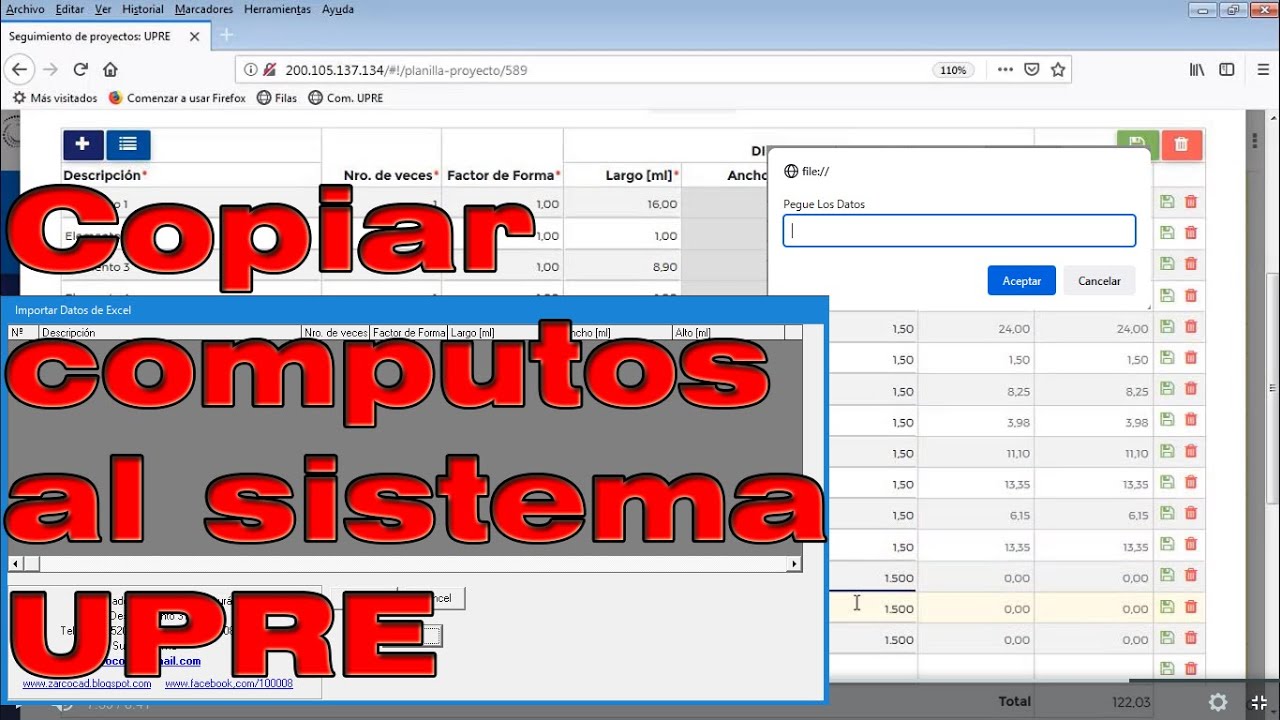Screen dimensions: 1280x720
Task: Bookmark this page with star icon
Action: click(1058, 70)
